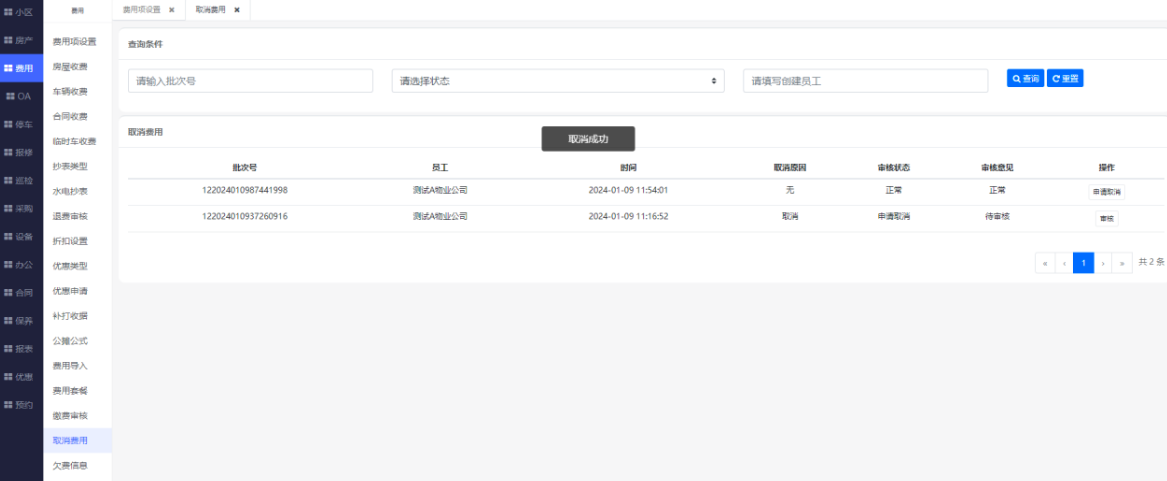Go to the 报修 repair module
This screenshot has width=1167, height=481.
click(20, 152)
